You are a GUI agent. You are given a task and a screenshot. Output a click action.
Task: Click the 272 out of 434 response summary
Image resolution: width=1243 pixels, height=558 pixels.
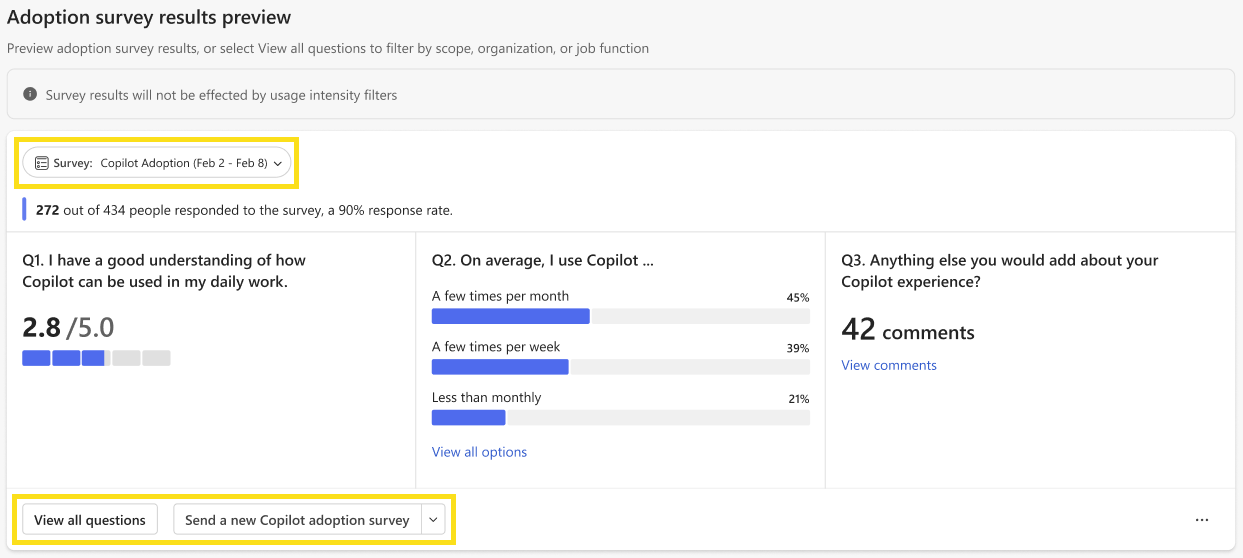pos(244,210)
